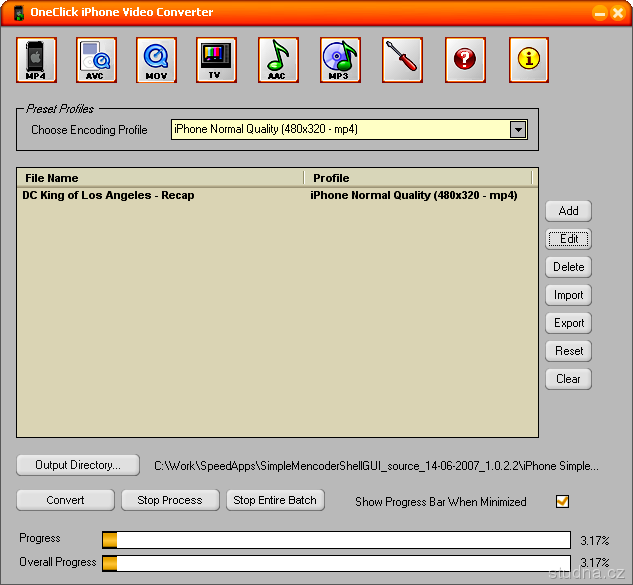Click the Reset button
The width and height of the screenshot is (633, 585).
(x=568, y=351)
